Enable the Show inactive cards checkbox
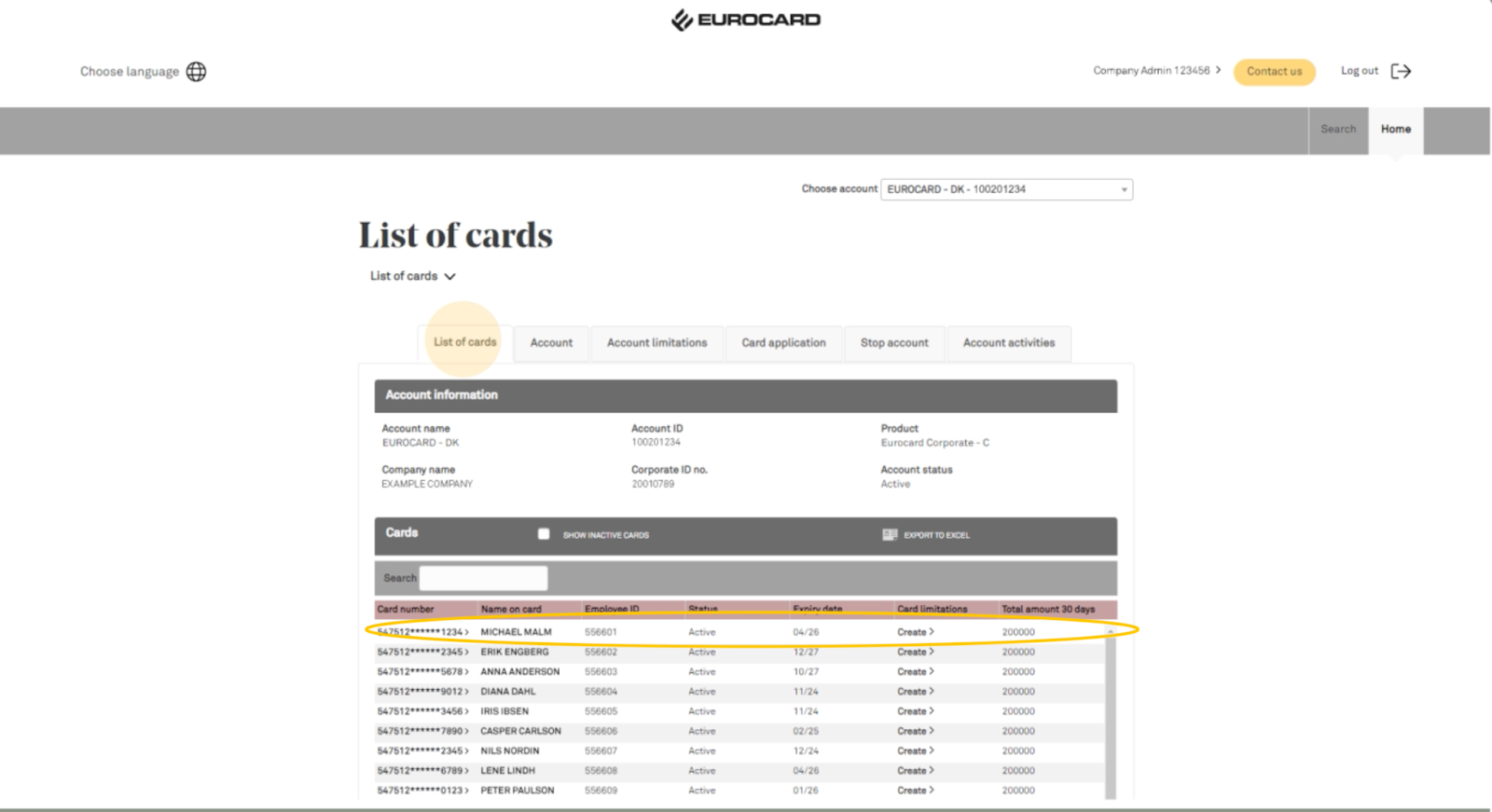Image resolution: width=1492 pixels, height=812 pixels. pos(544,534)
